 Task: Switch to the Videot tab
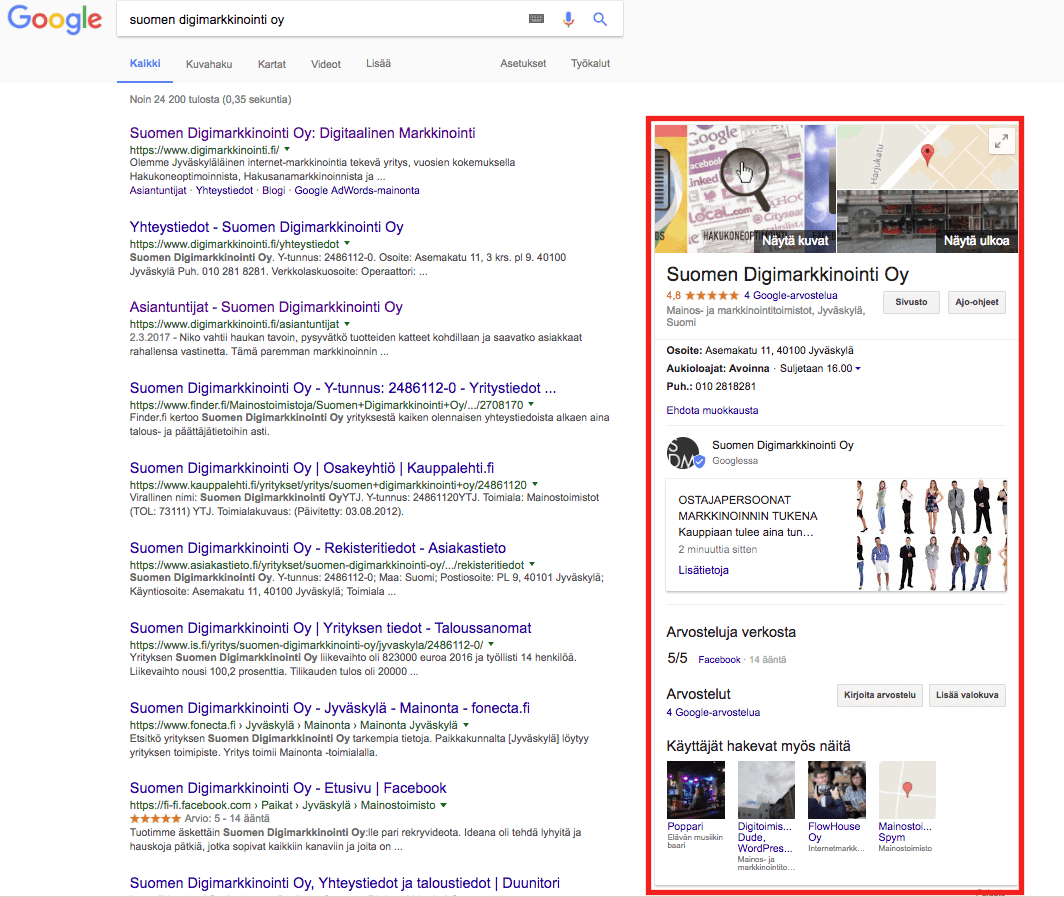click(x=326, y=64)
